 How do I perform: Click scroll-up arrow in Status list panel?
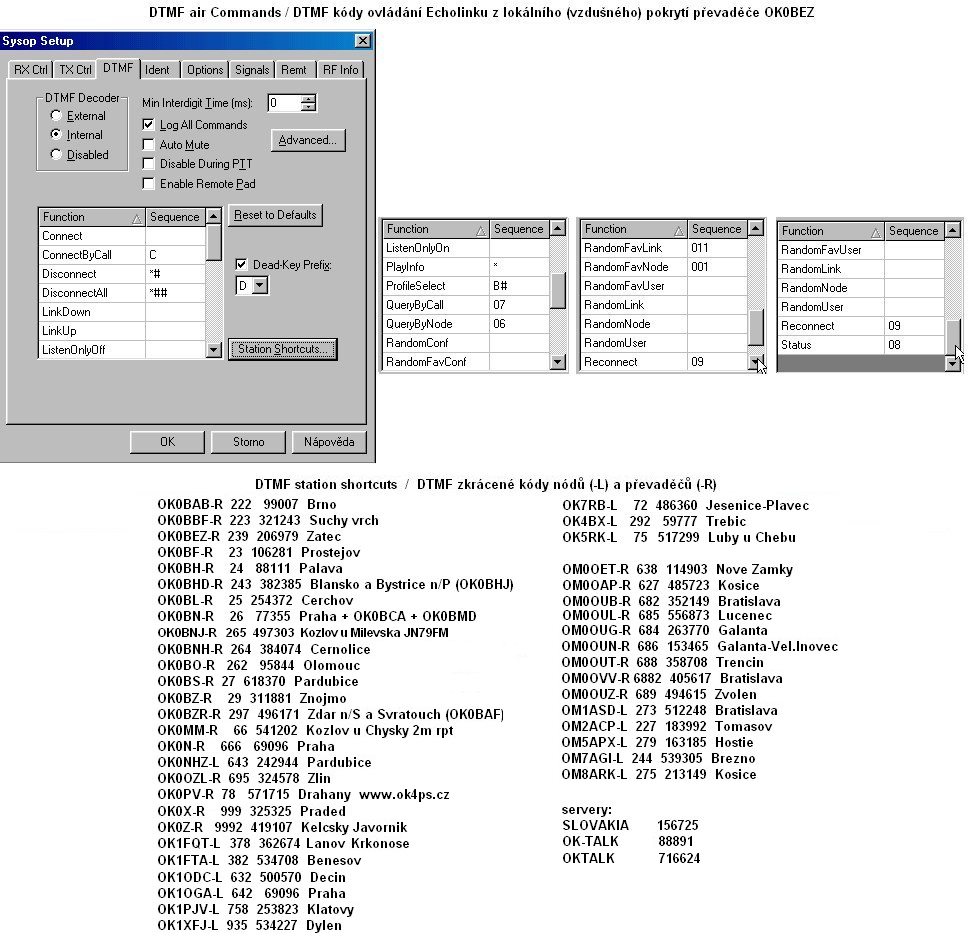tap(953, 230)
